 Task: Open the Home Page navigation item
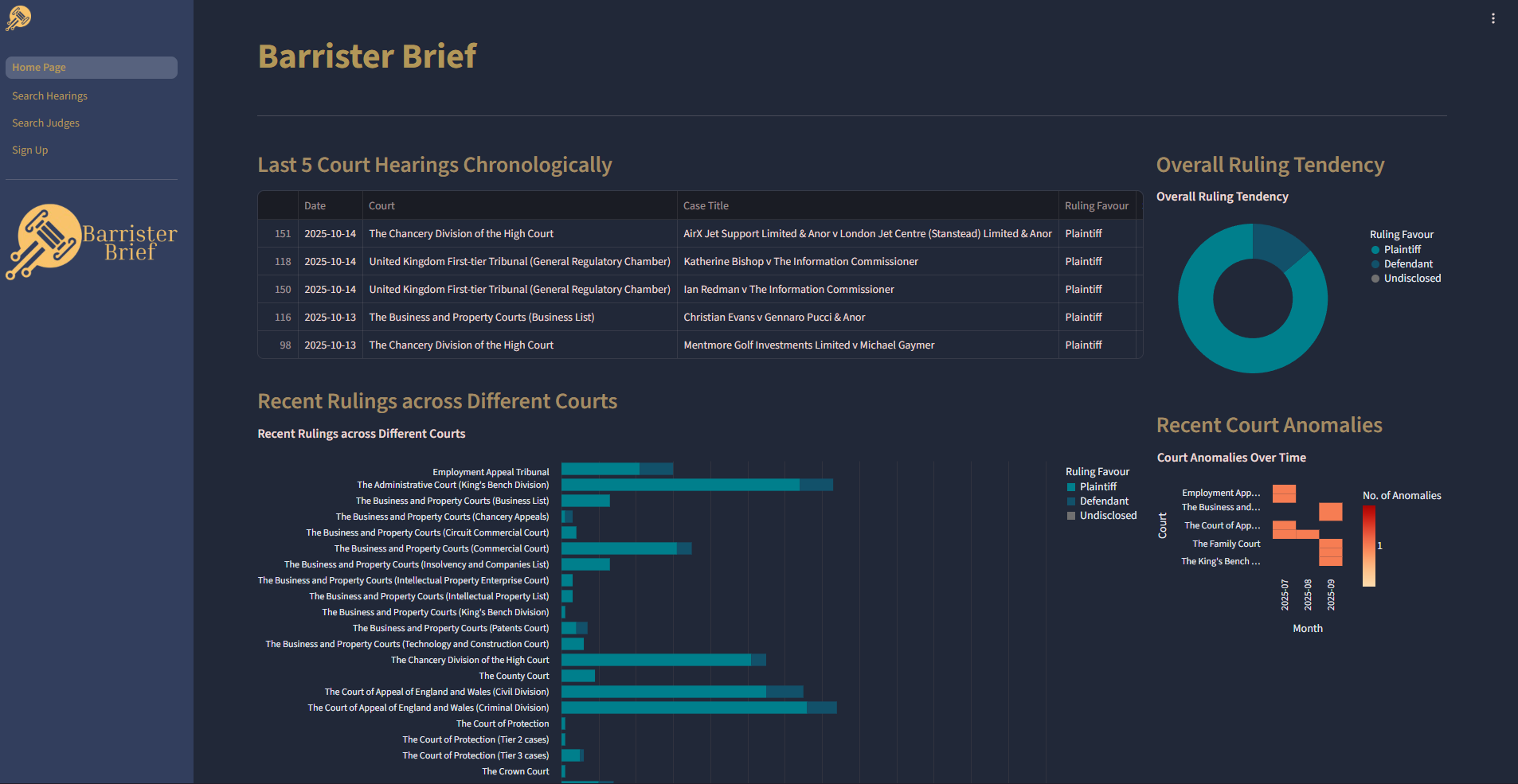point(91,68)
